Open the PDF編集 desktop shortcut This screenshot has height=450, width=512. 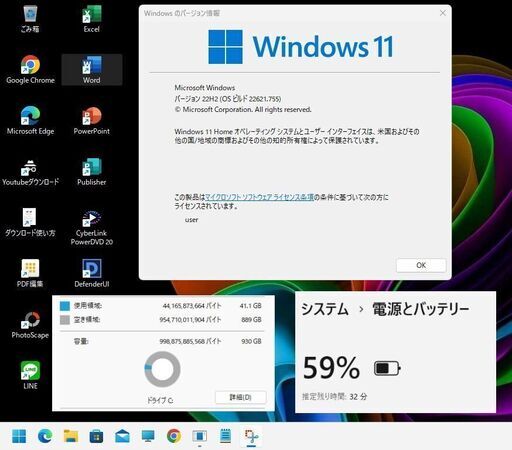30,273
